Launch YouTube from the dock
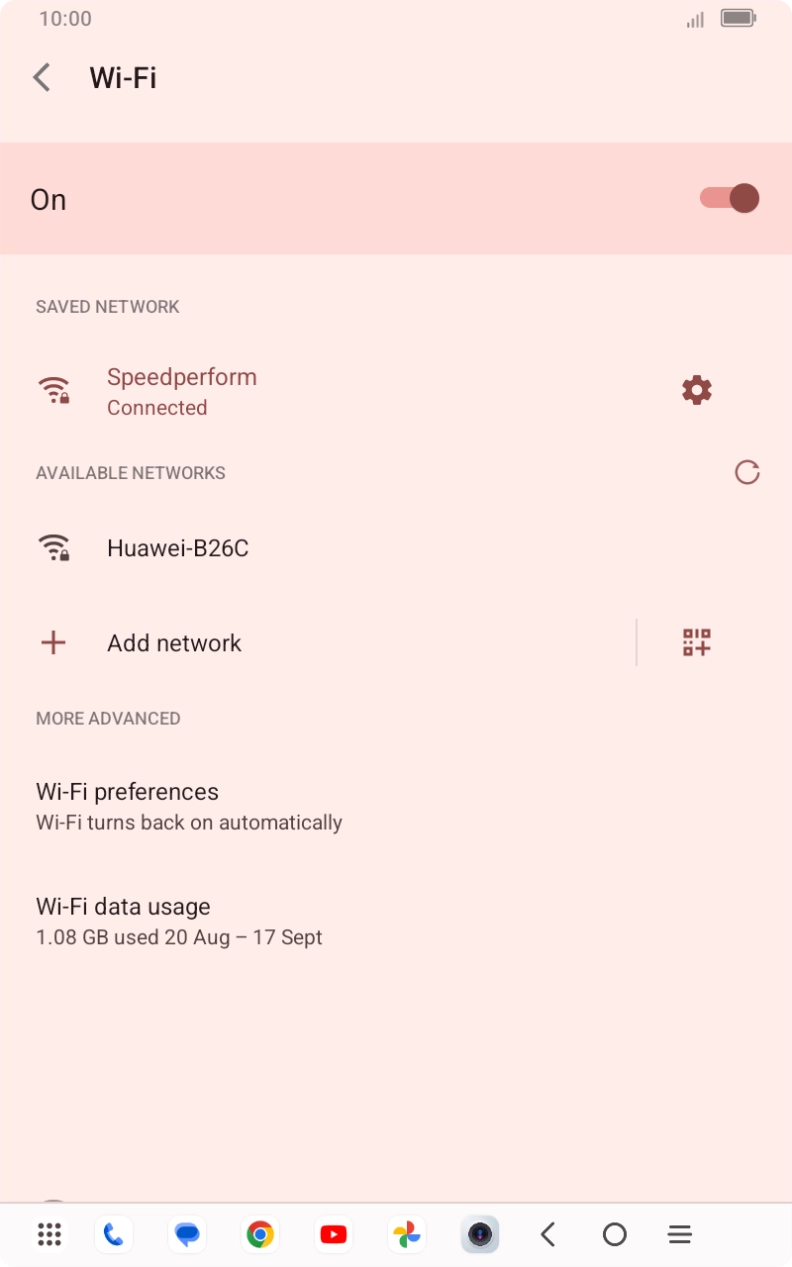The image size is (792, 1267). tap(333, 1234)
